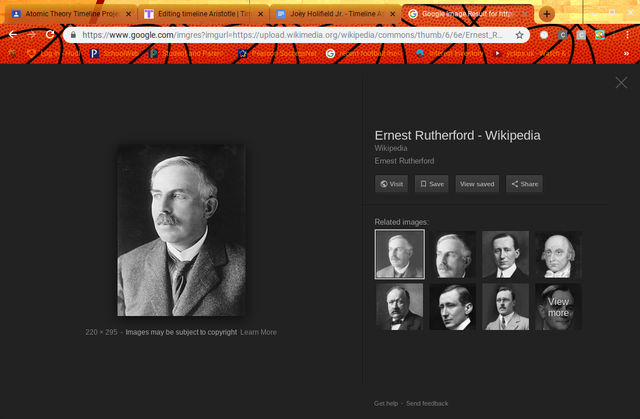The width and height of the screenshot is (640, 419).
Task: Open the recent football Google bookmark
Action: [365, 53]
